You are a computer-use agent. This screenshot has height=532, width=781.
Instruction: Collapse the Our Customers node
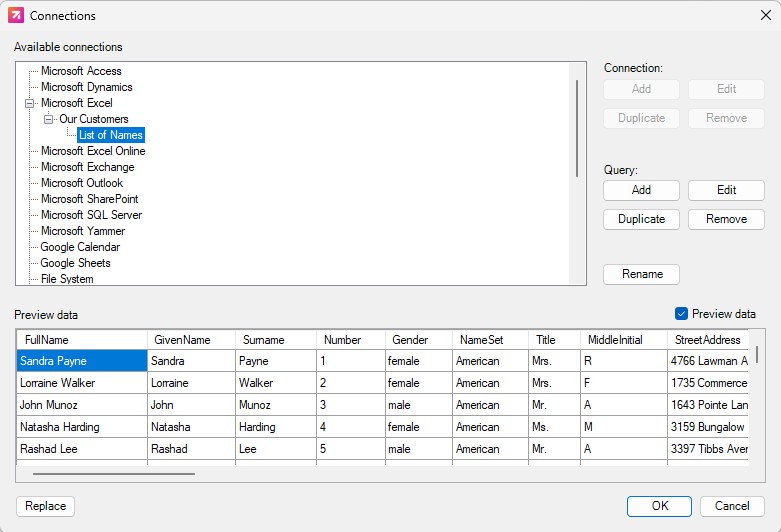click(48, 119)
